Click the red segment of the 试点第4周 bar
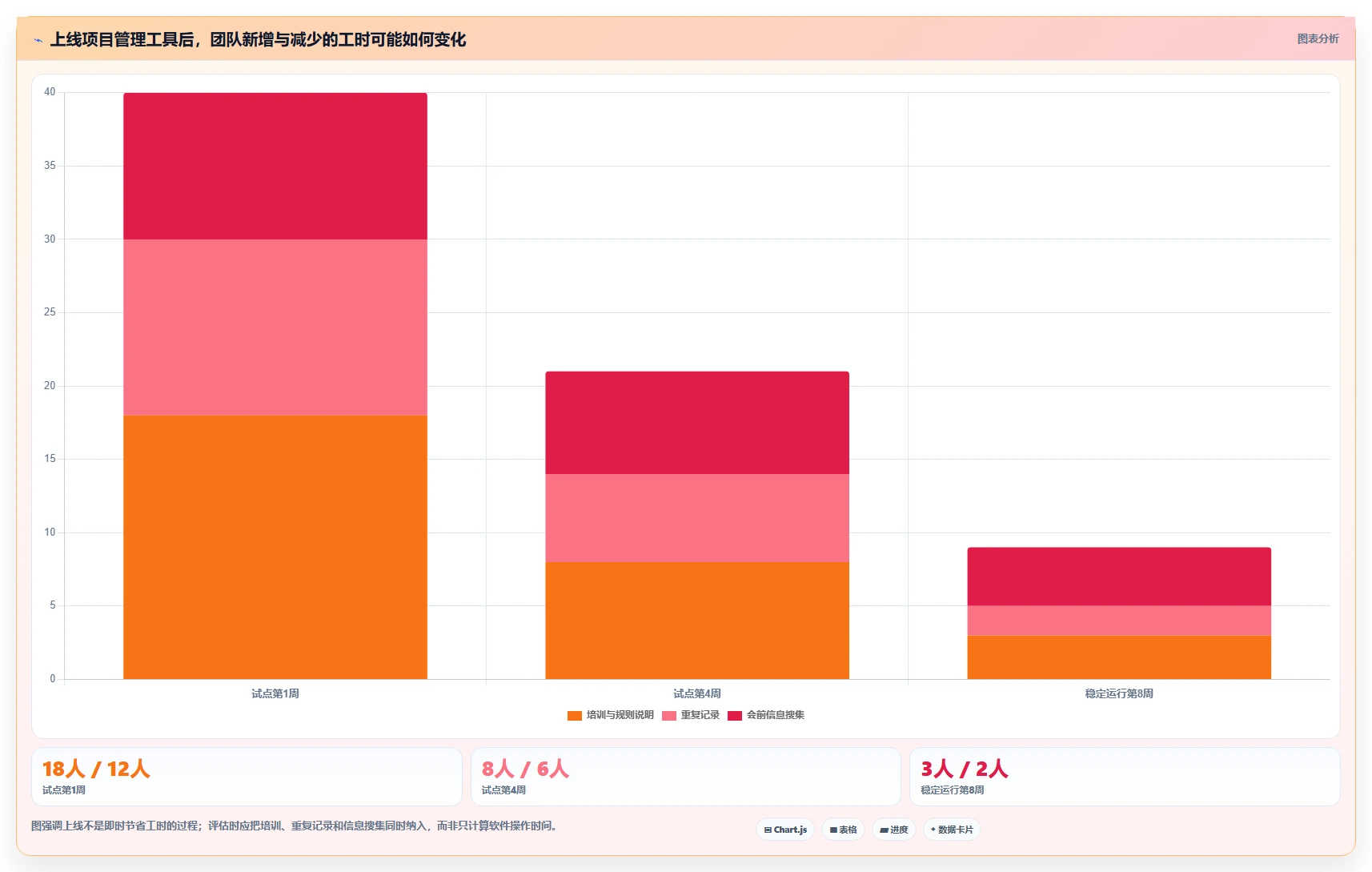The width and height of the screenshot is (1372, 872). coord(697,423)
